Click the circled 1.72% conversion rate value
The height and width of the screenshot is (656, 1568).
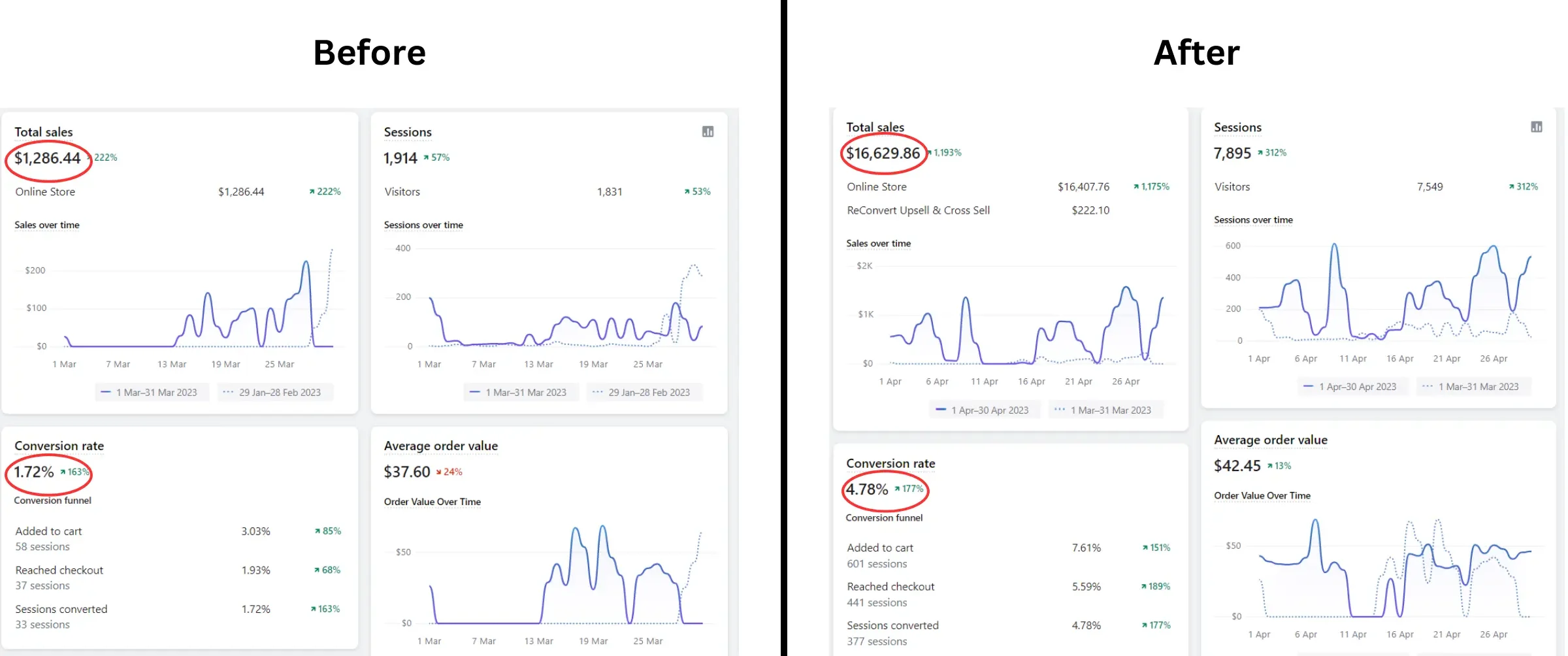coord(34,472)
